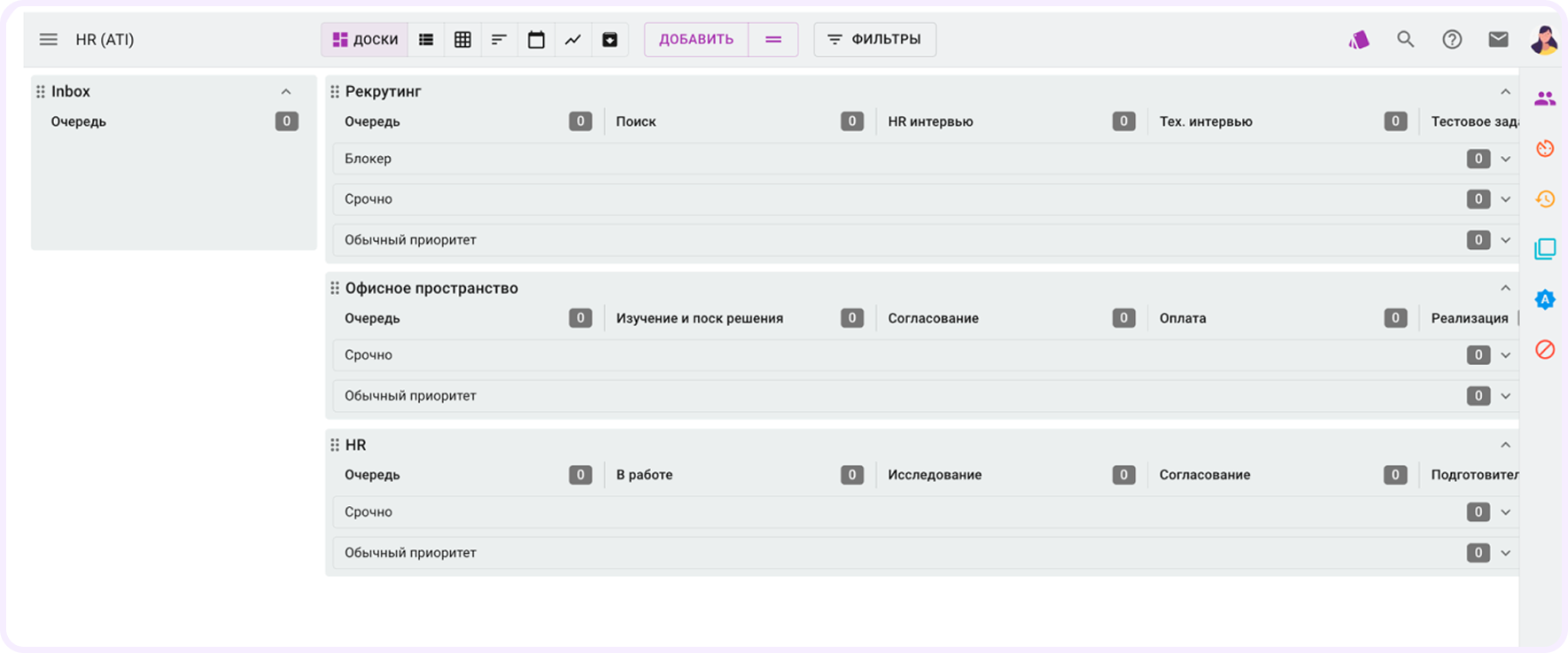
Task: Click the count badge of Оплата column
Action: [x=1395, y=318]
